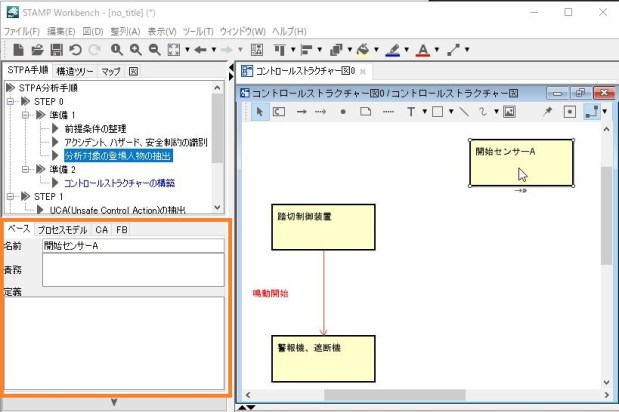Open コントロールストラクチャーの構築 tree item

pyautogui.click(x=119, y=183)
